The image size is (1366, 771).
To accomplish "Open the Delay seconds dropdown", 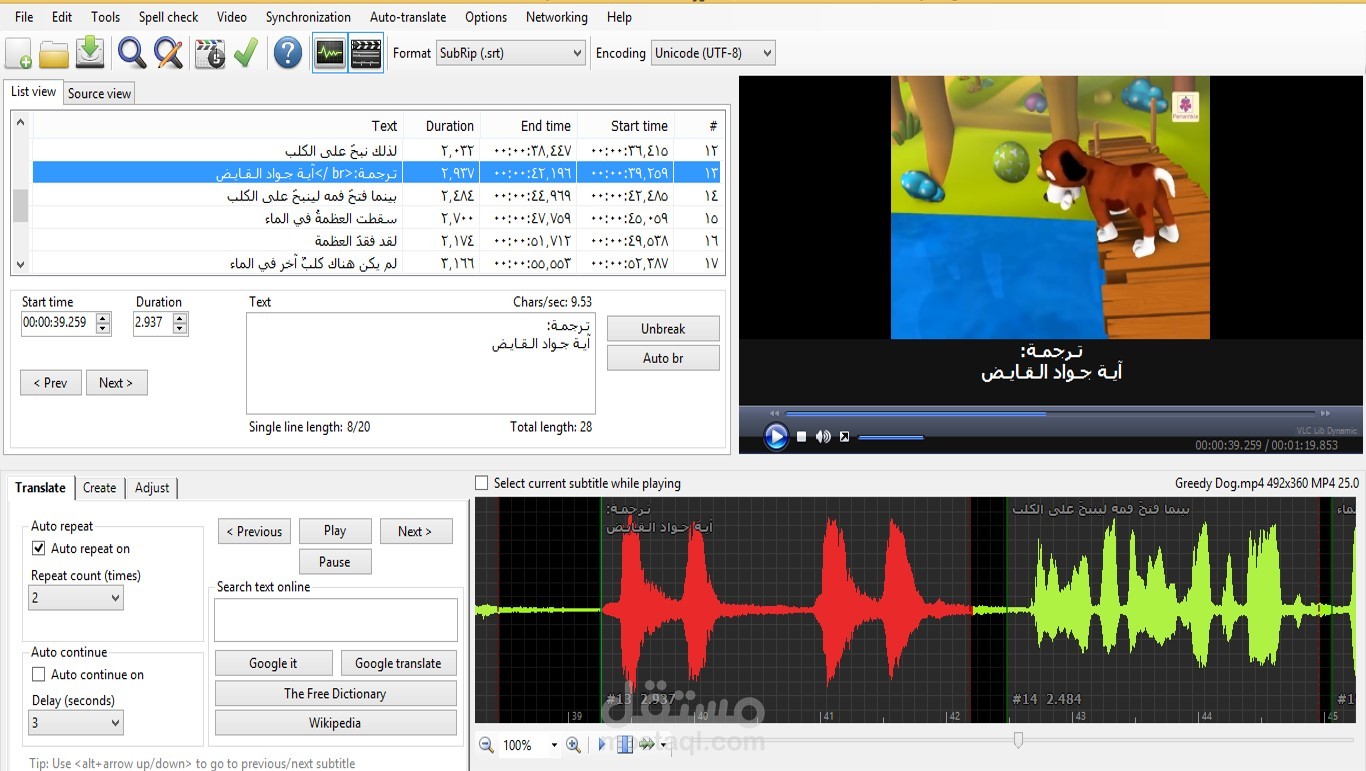I will coord(76,723).
